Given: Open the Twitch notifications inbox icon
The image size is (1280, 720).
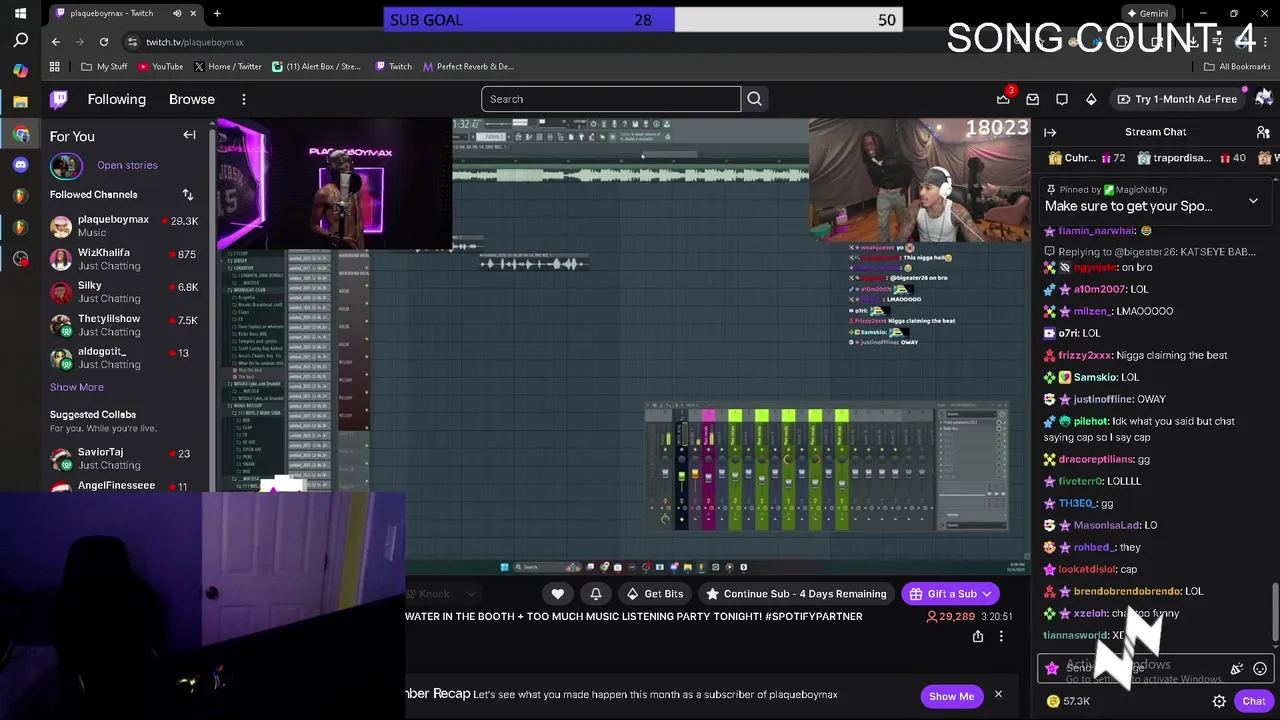Looking at the screenshot, I should (x=1033, y=99).
